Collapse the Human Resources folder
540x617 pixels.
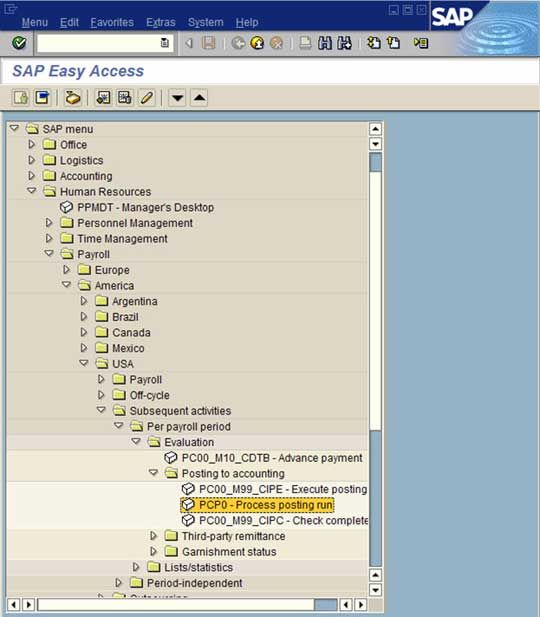31,191
